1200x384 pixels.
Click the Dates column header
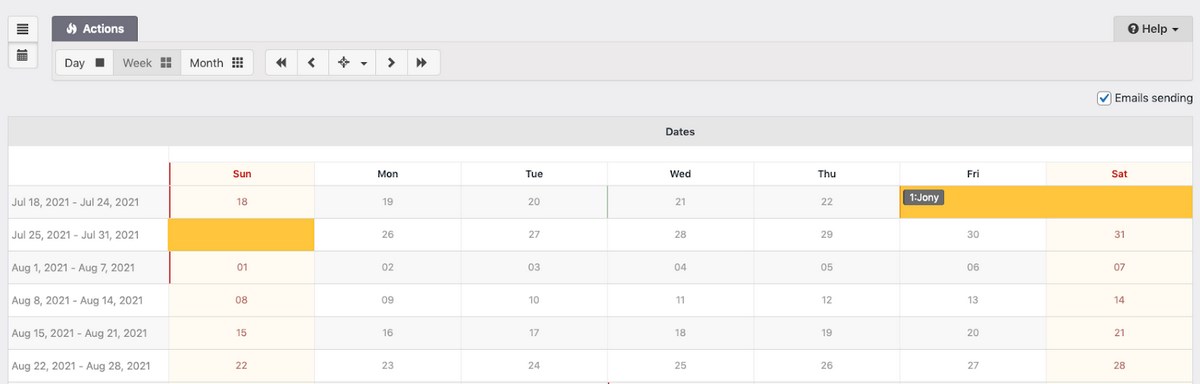(x=680, y=131)
